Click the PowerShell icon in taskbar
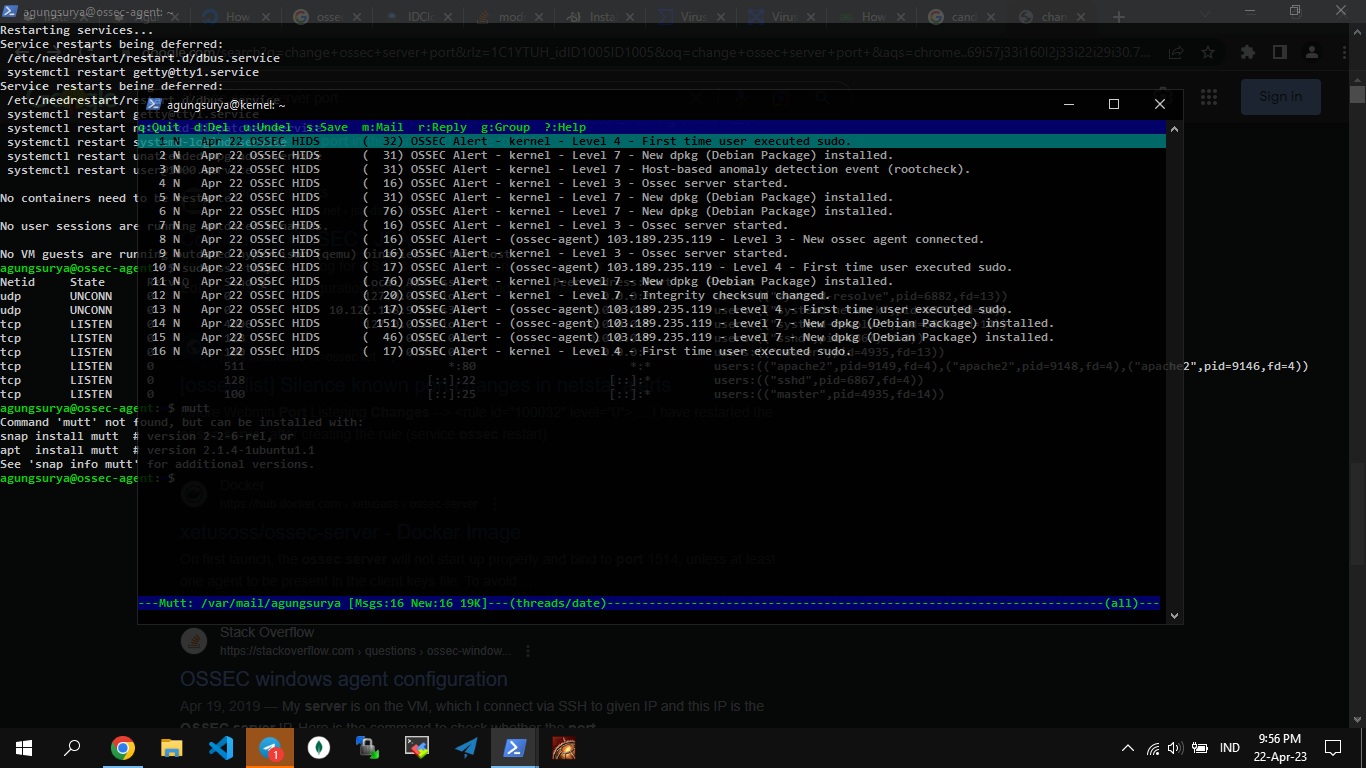1366x768 pixels. point(515,747)
